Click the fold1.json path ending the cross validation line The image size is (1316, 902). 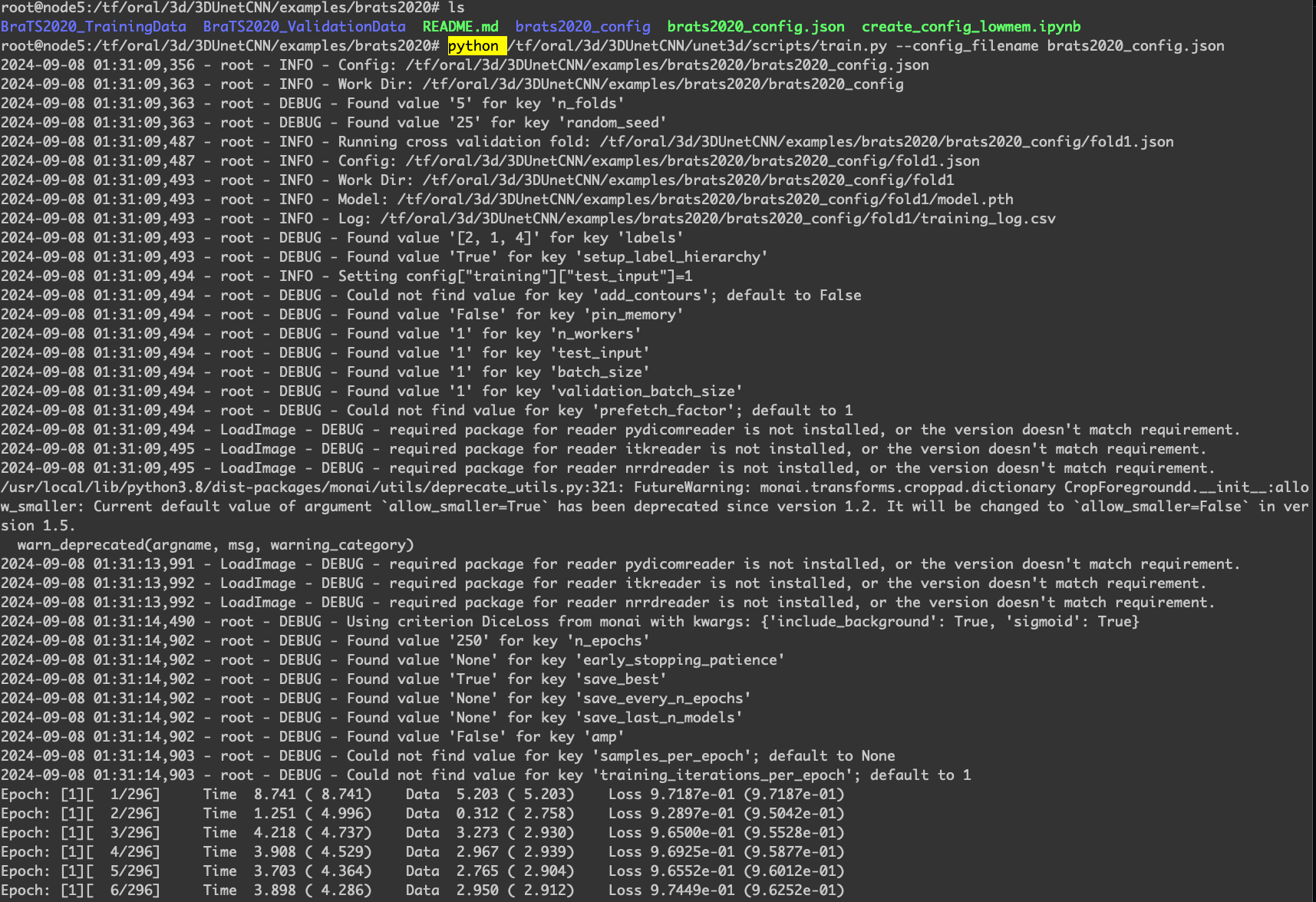[887, 142]
